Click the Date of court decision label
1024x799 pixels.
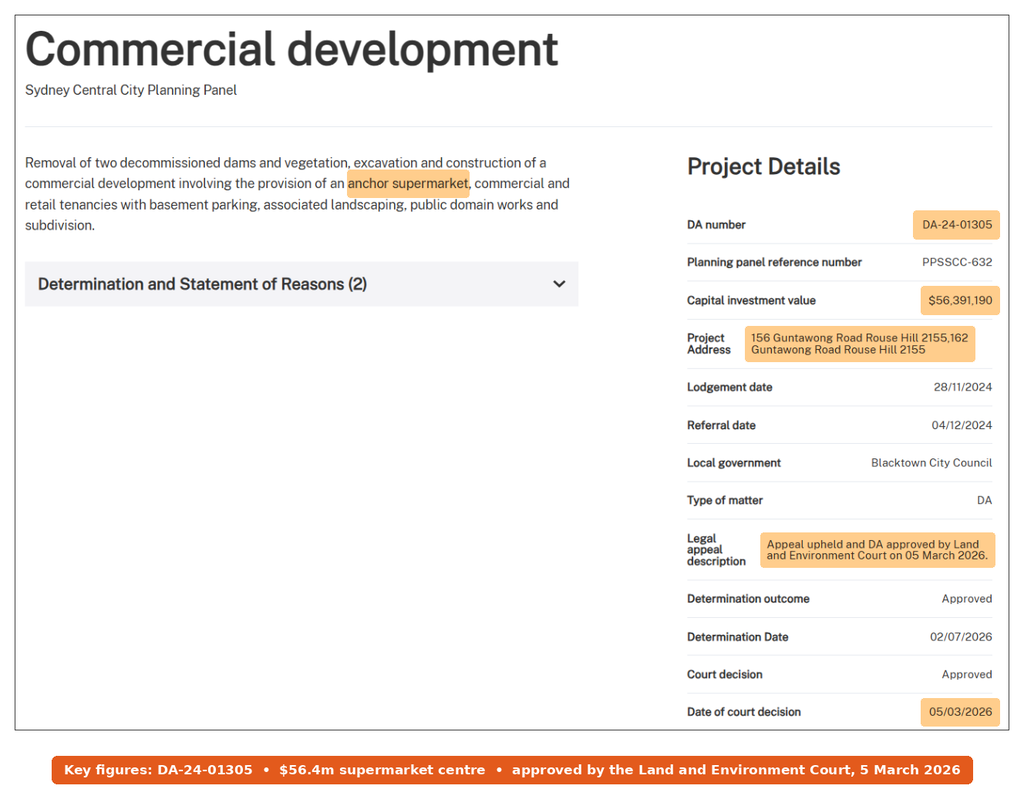pyautogui.click(x=743, y=712)
